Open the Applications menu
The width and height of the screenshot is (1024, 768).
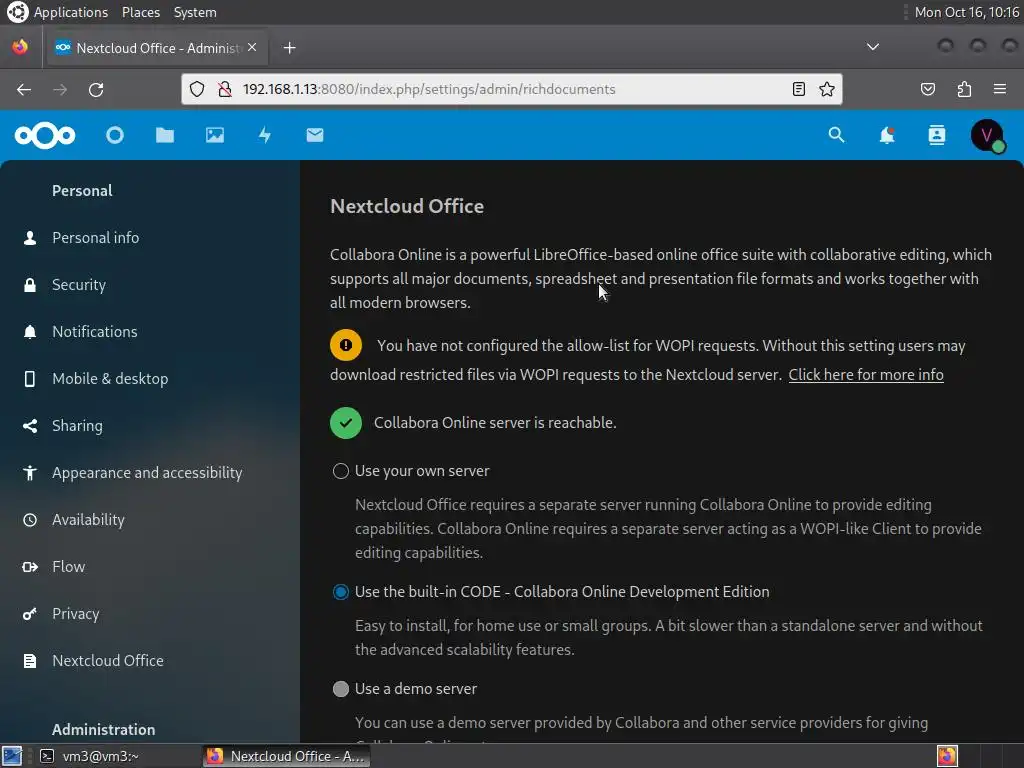click(x=71, y=12)
